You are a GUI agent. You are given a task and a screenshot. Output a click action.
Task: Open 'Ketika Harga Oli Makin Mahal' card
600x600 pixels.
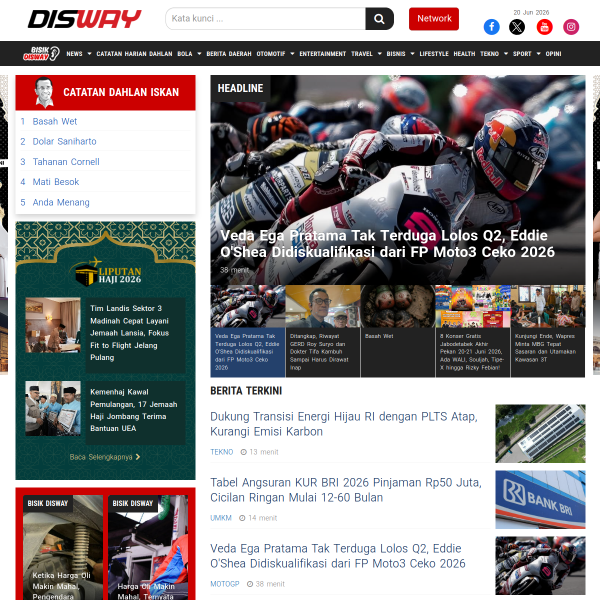(63, 547)
